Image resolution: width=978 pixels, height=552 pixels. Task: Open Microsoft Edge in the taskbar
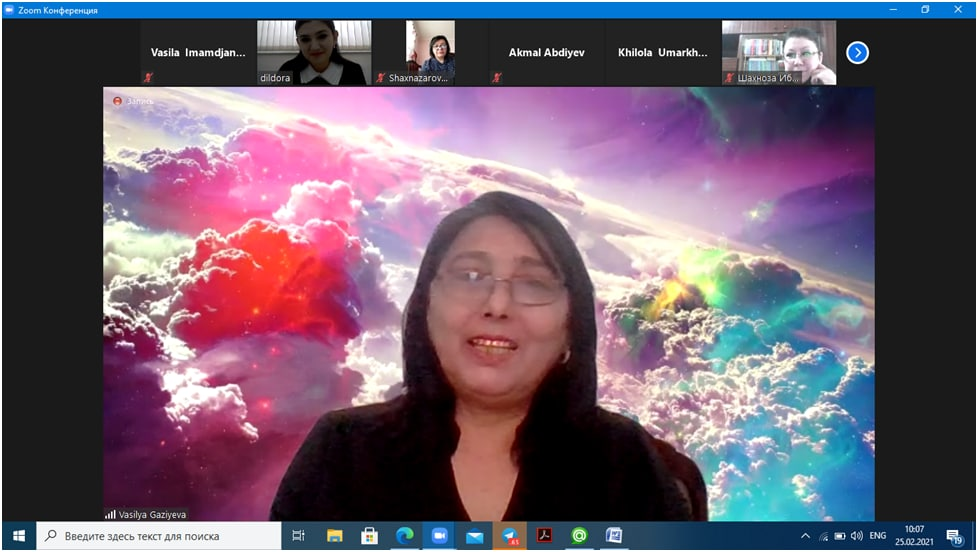click(x=405, y=536)
